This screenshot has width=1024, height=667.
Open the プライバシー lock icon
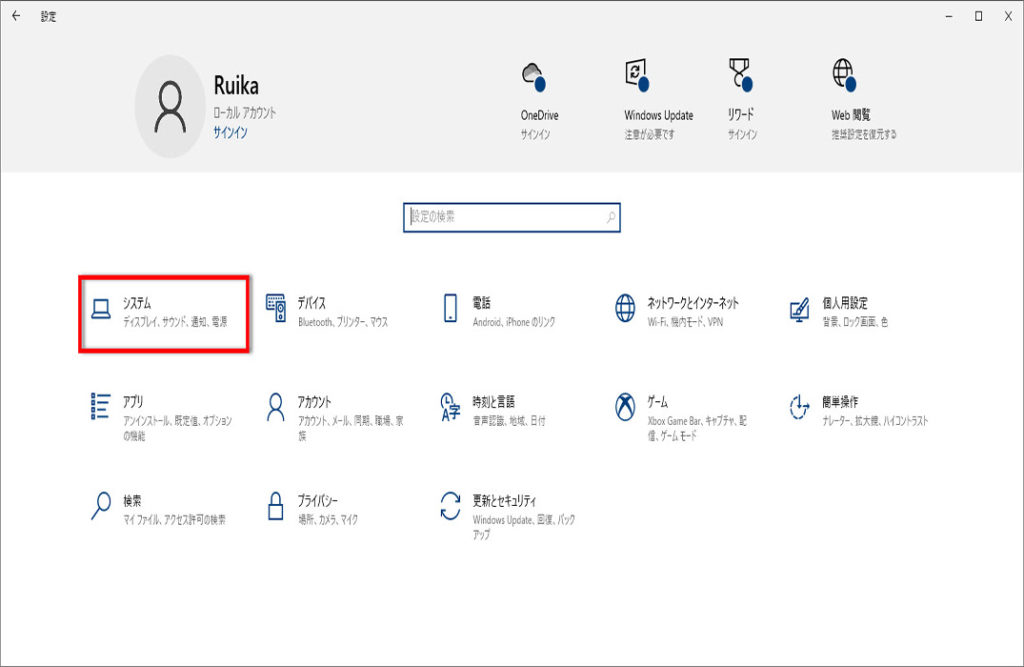click(x=276, y=506)
